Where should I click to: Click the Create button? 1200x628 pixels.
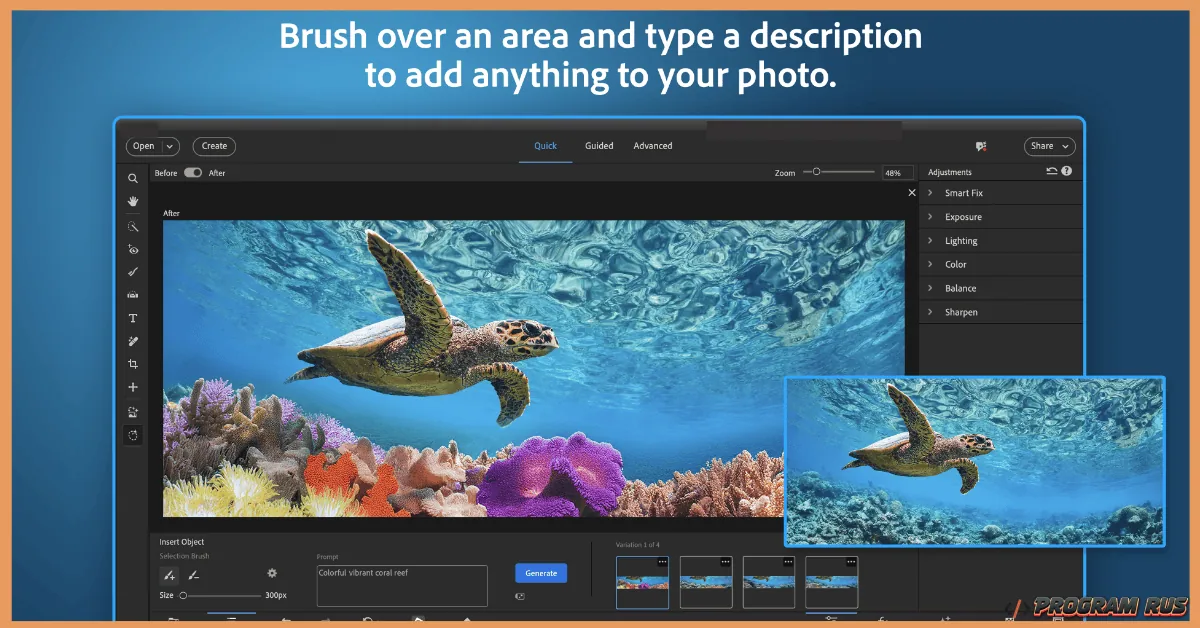213,146
